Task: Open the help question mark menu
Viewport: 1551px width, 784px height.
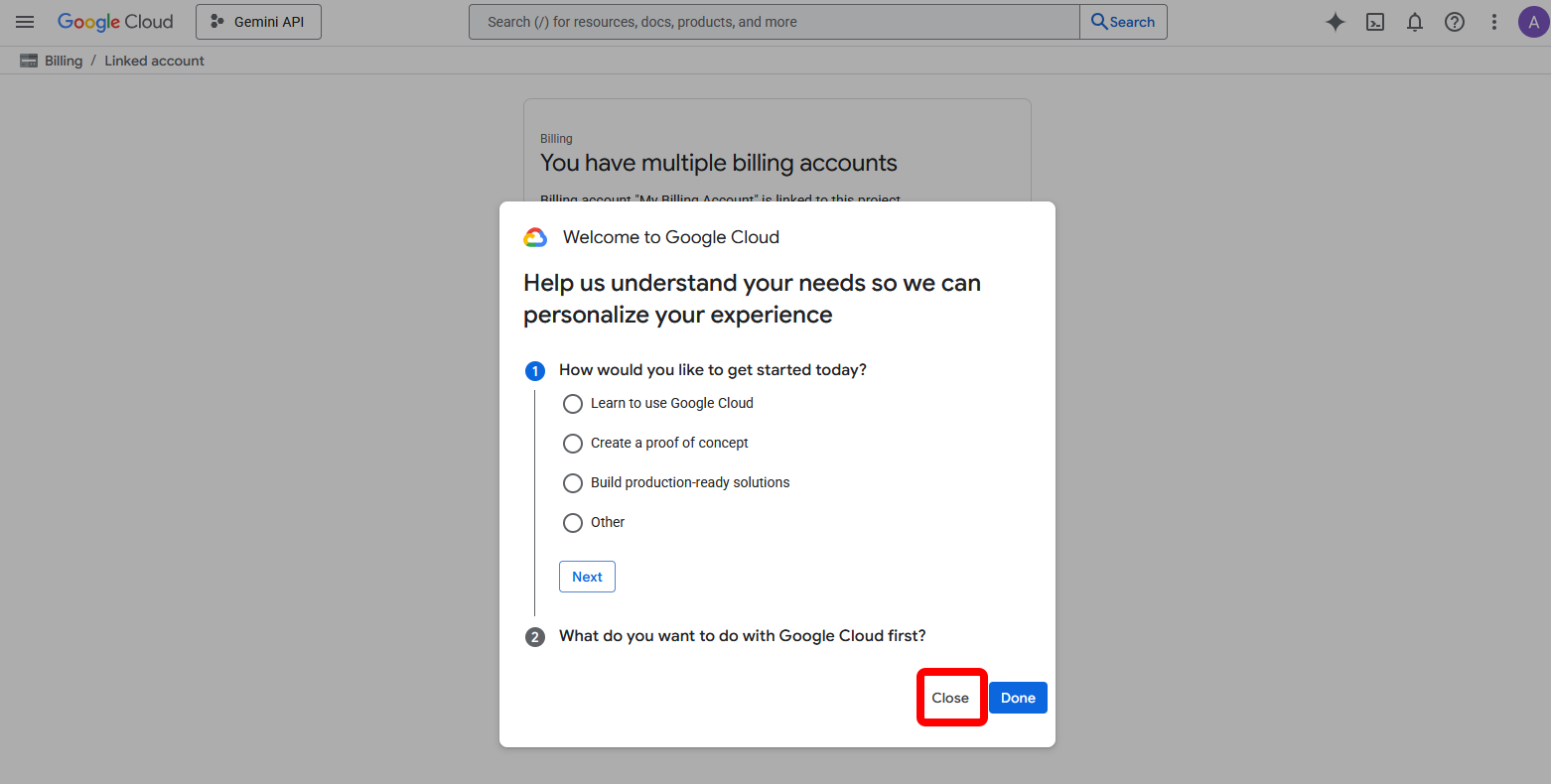Action: [x=1455, y=22]
